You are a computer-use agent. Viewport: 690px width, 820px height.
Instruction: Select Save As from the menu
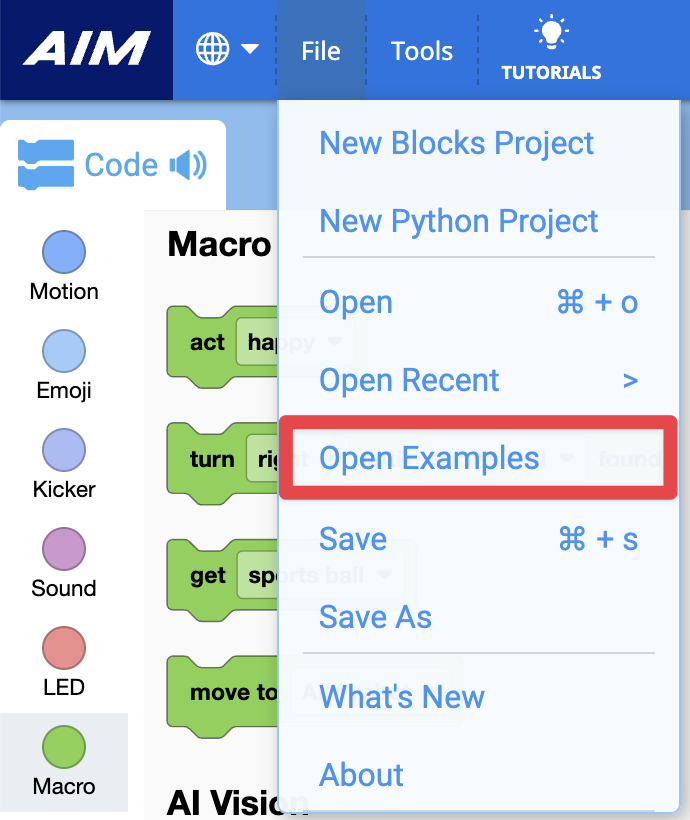pyautogui.click(x=375, y=617)
